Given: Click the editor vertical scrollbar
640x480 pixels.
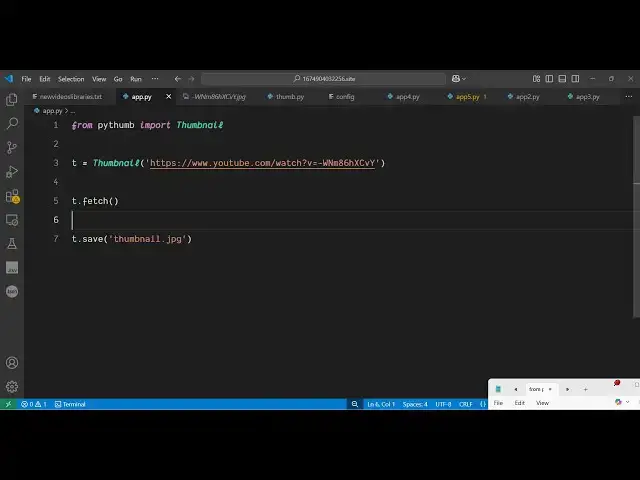Looking at the screenshot, I should pos(636,216).
